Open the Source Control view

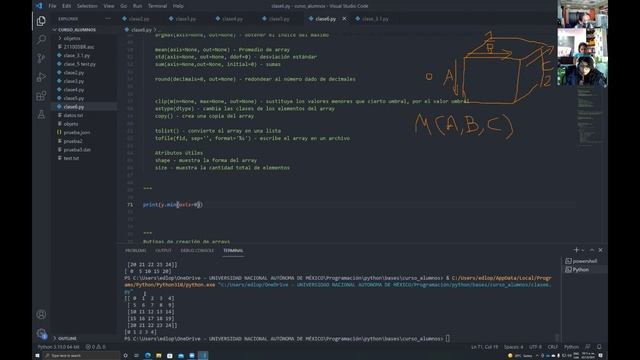[41, 58]
